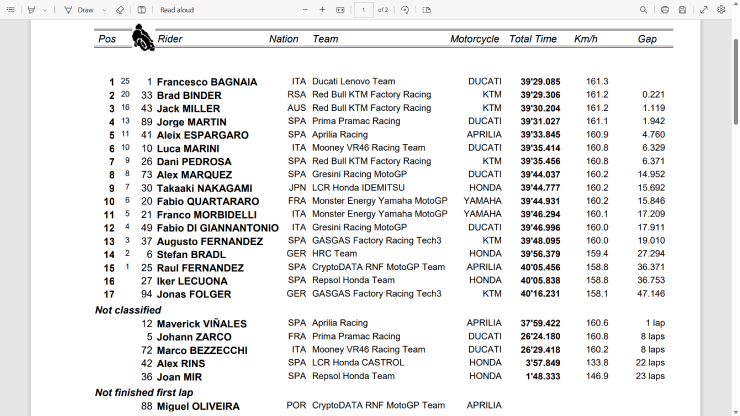Click gap value '47.146'
The height and width of the screenshot is (416, 740).
(651, 294)
